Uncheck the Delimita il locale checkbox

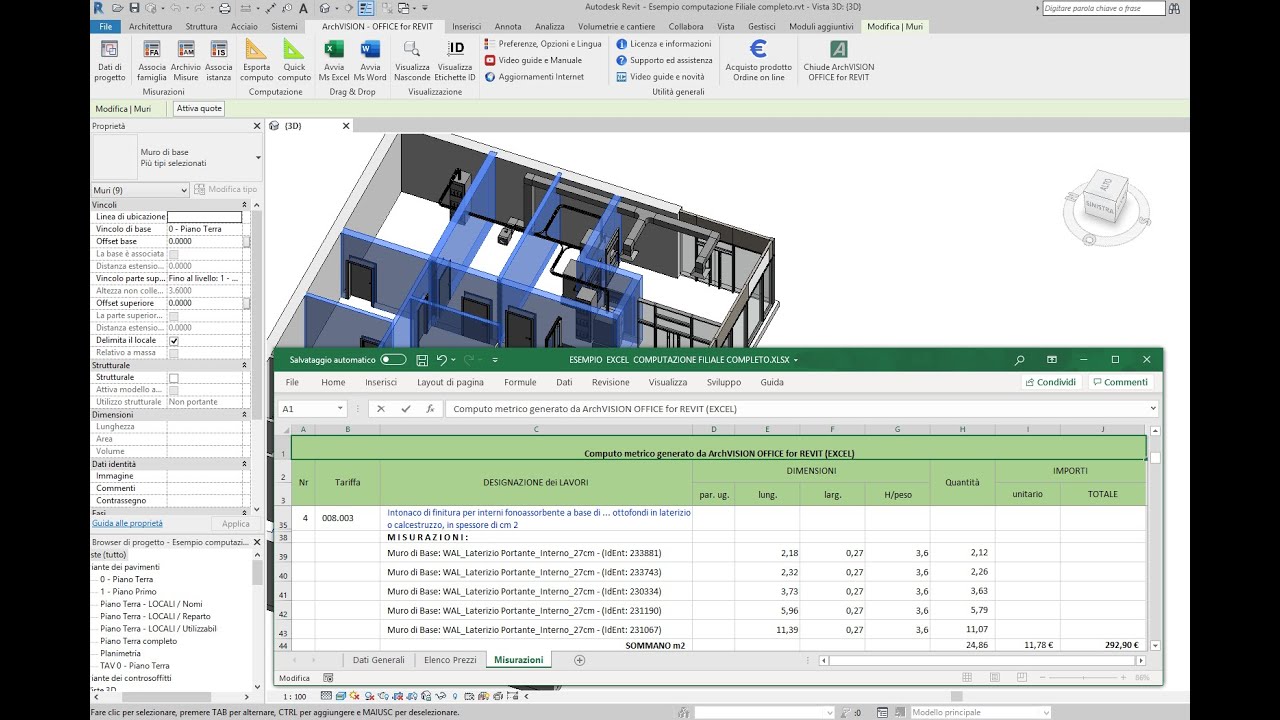tap(174, 341)
